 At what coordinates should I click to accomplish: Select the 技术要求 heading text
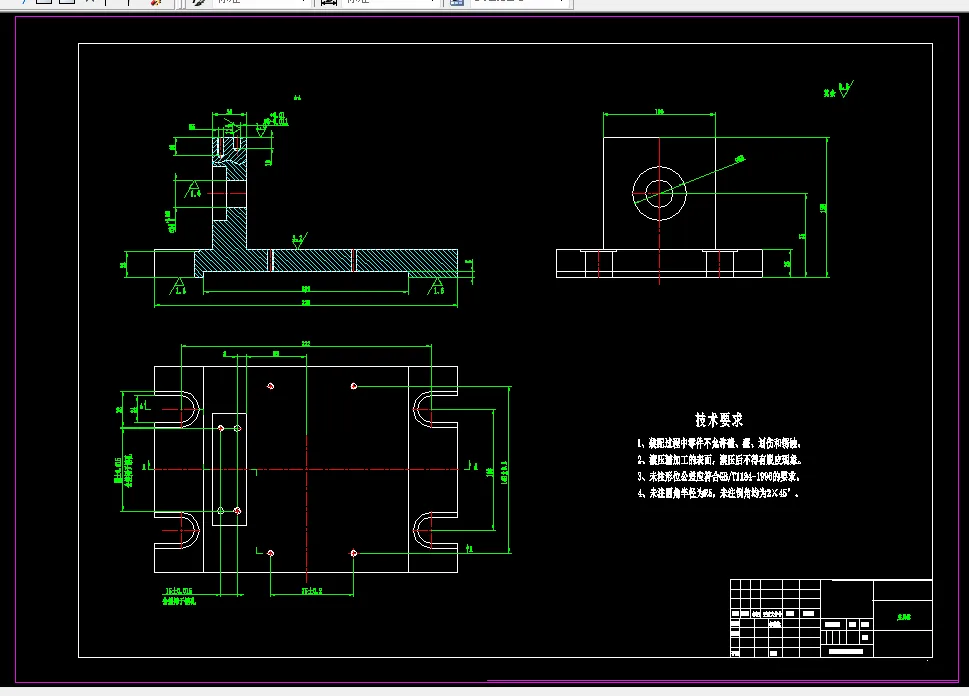(719, 420)
